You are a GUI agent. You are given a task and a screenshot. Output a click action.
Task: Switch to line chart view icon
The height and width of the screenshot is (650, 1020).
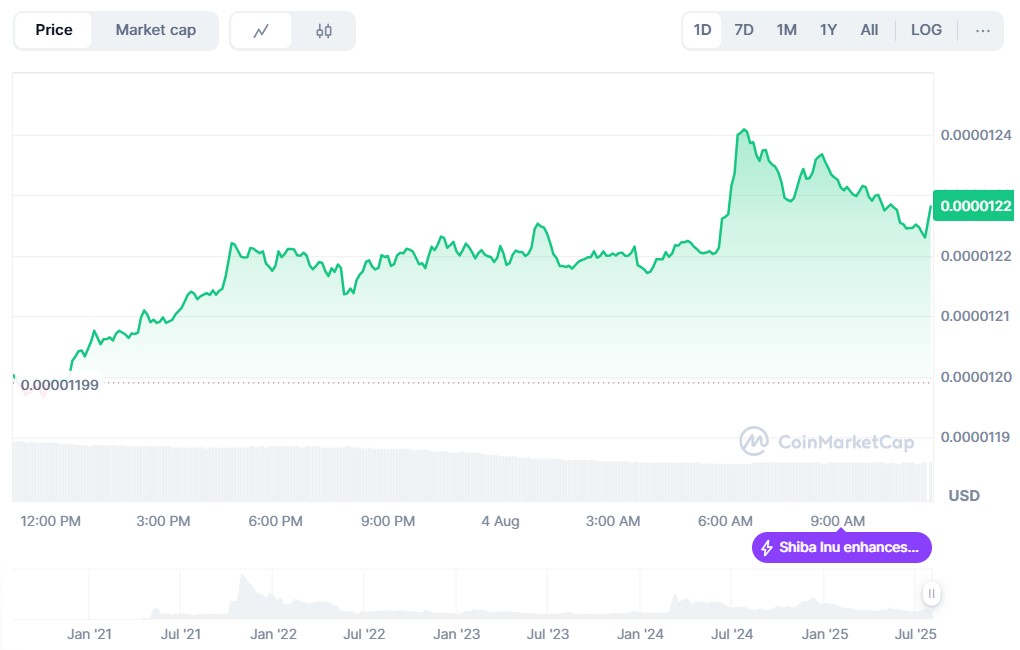pyautogui.click(x=261, y=30)
